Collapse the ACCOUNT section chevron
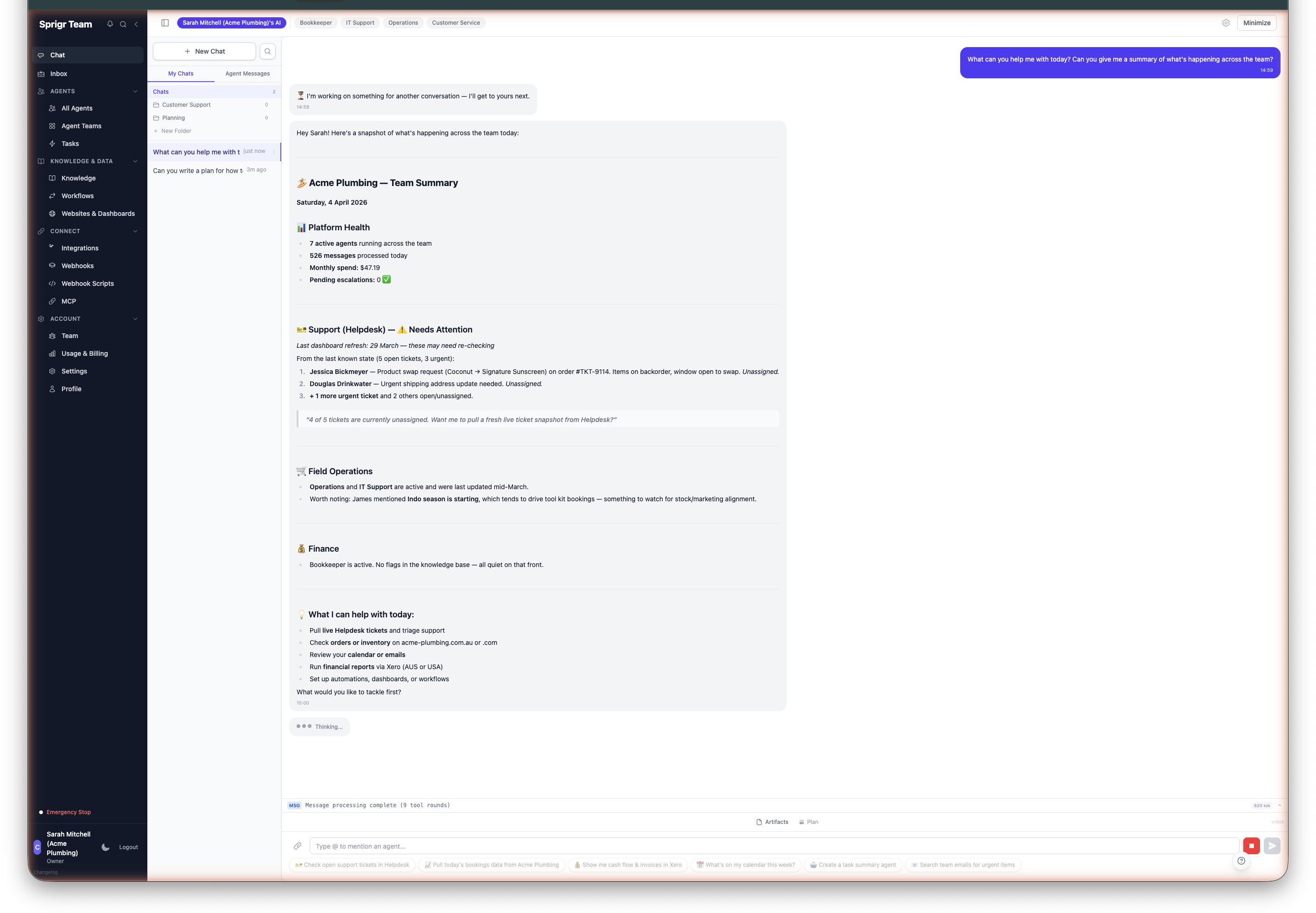Image resolution: width=1316 pixels, height=913 pixels. pos(135,318)
